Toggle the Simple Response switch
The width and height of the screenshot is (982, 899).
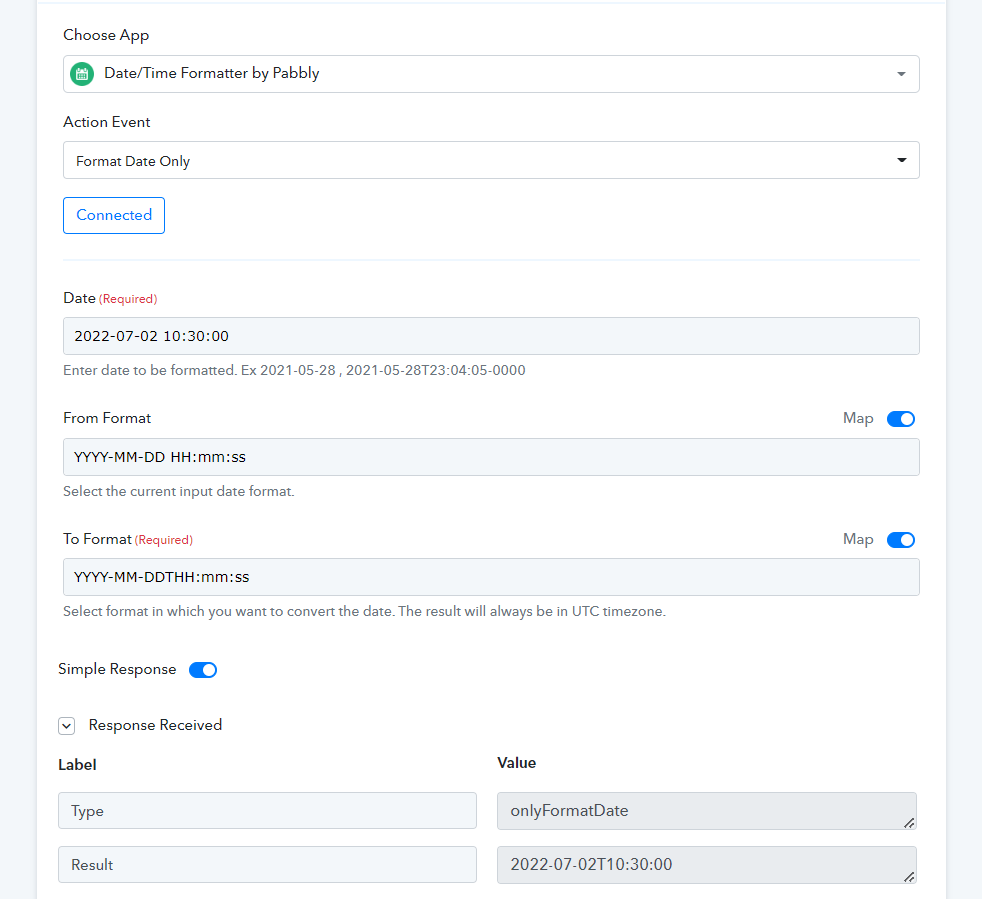[x=203, y=670]
